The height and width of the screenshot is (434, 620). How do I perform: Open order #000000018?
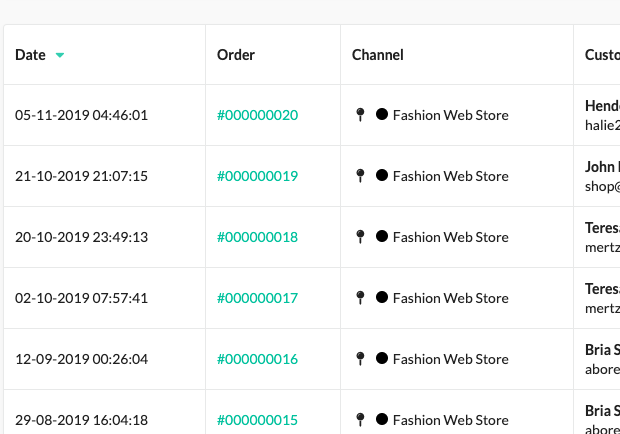coord(257,237)
